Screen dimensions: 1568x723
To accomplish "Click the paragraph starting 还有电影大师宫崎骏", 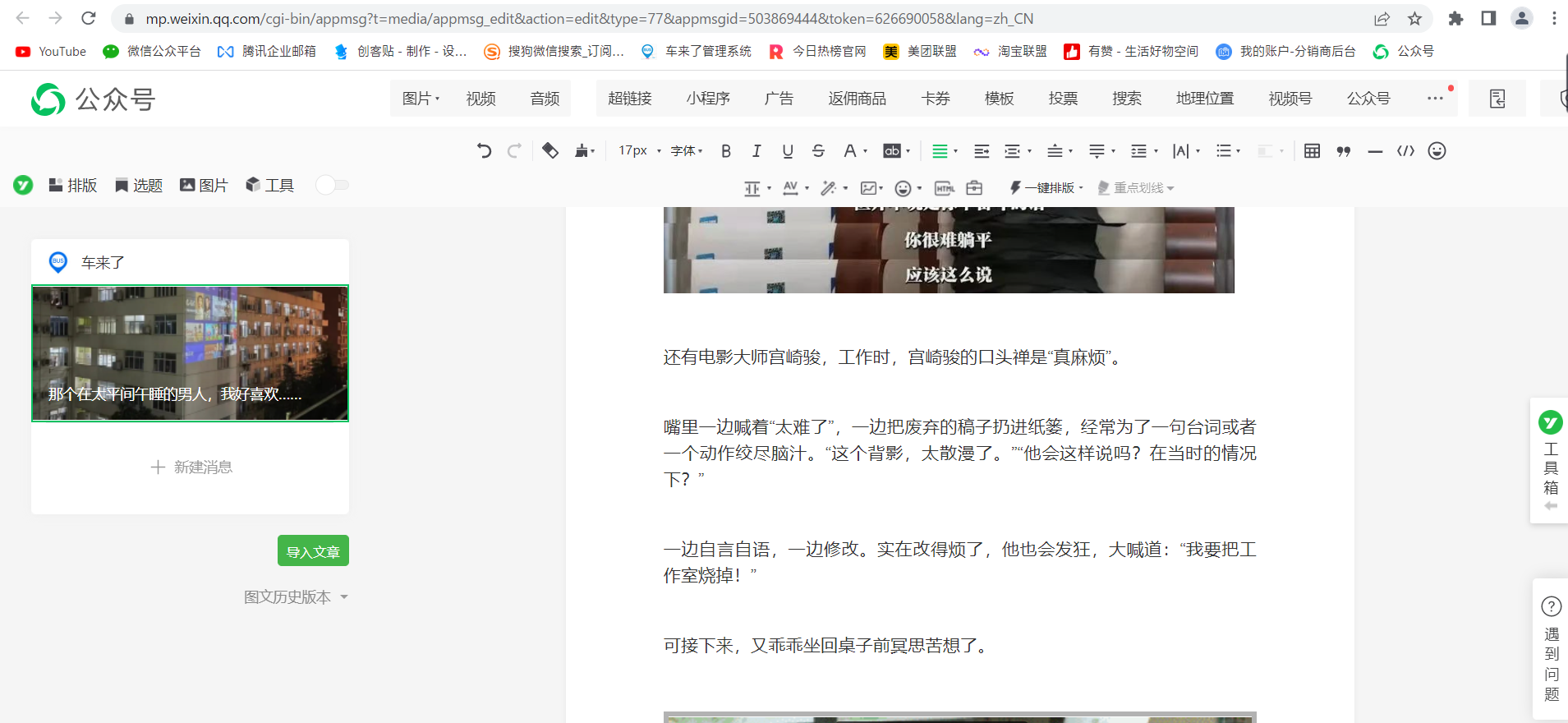I will (x=893, y=357).
